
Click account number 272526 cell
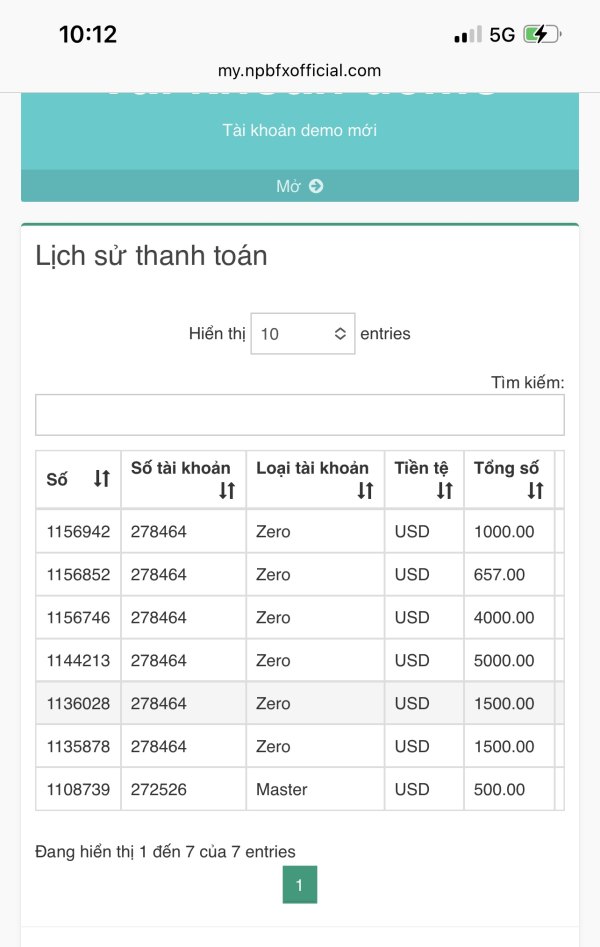point(158,790)
